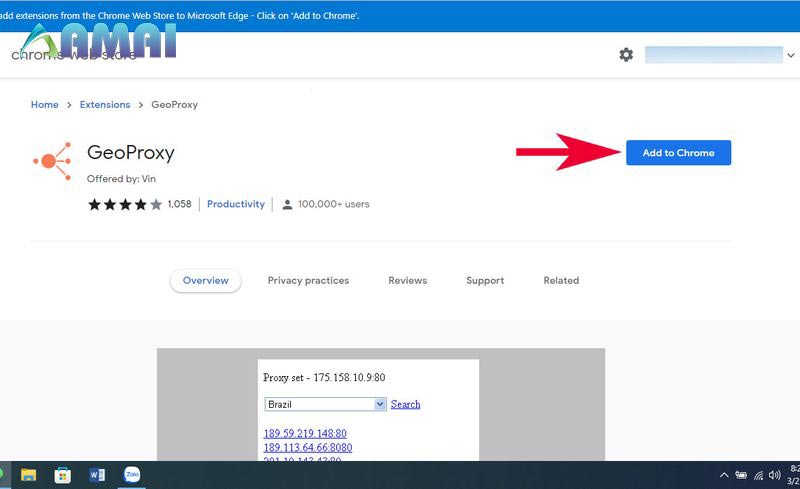Click the battery tray icon

point(741,475)
